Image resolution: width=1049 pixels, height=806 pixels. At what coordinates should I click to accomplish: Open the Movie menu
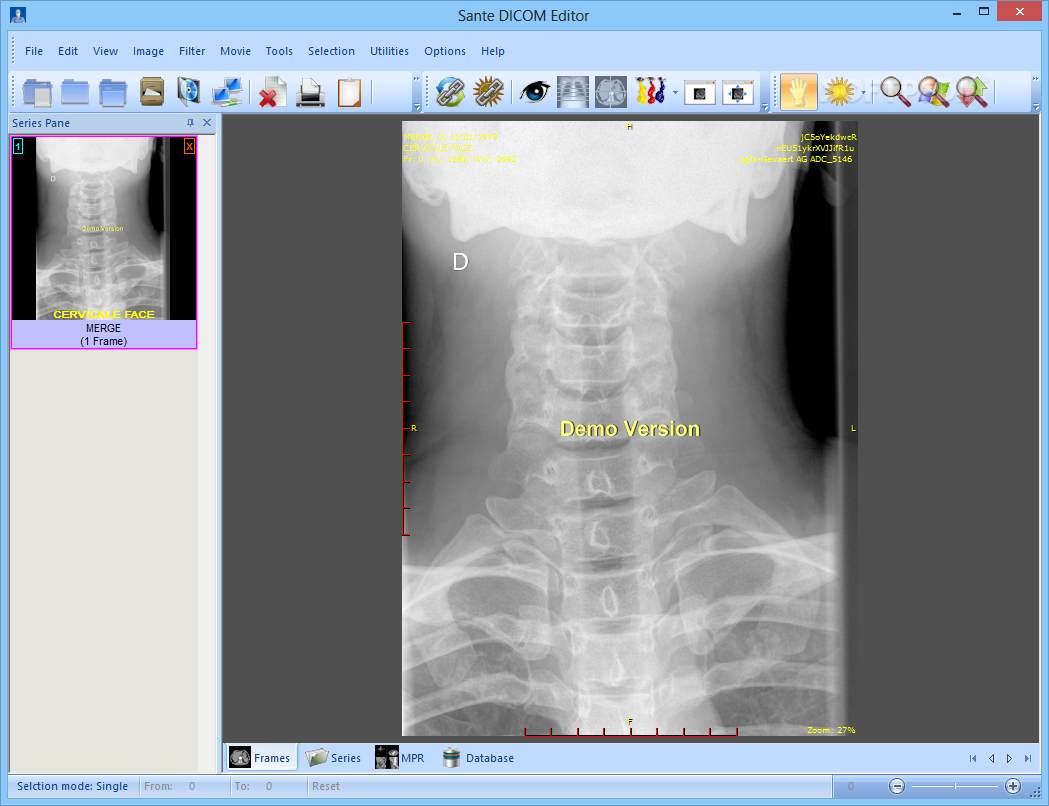[x=235, y=51]
